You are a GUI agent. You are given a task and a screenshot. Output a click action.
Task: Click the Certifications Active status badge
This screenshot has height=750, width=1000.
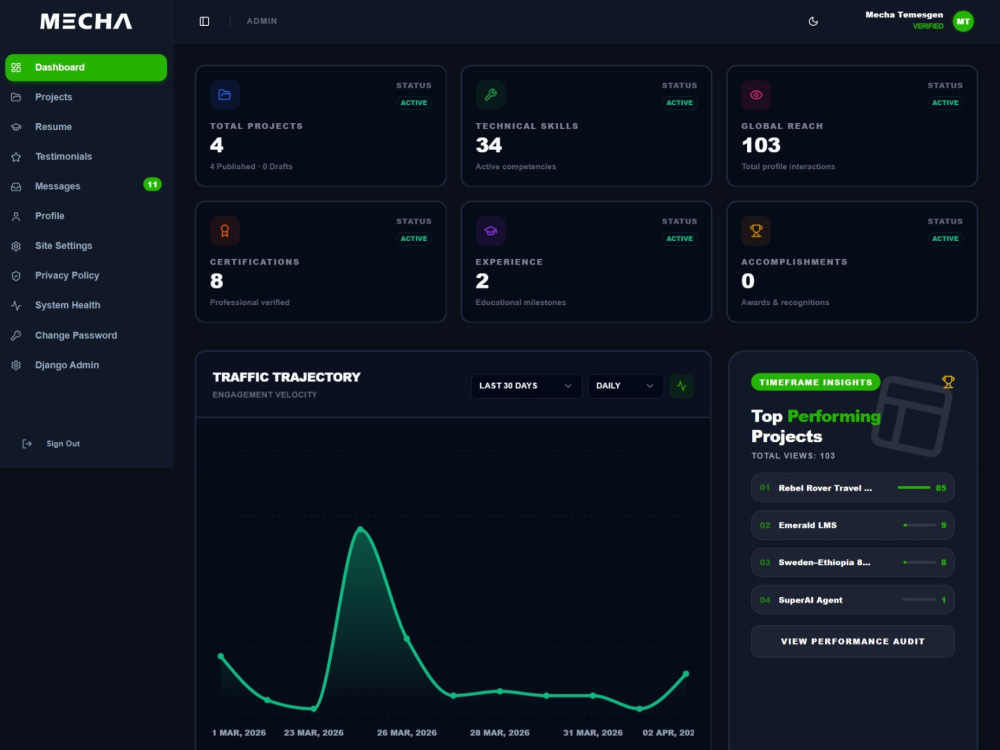(414, 239)
